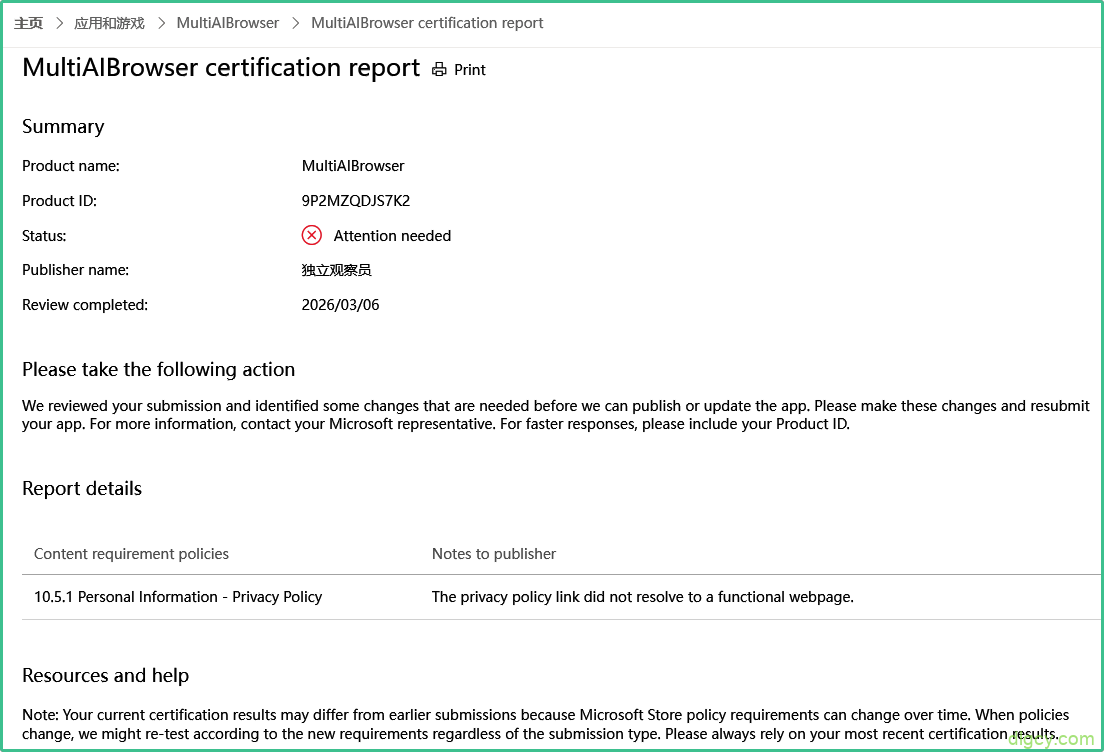Click the red X status icon
The width and height of the screenshot is (1104, 752).
(x=312, y=235)
